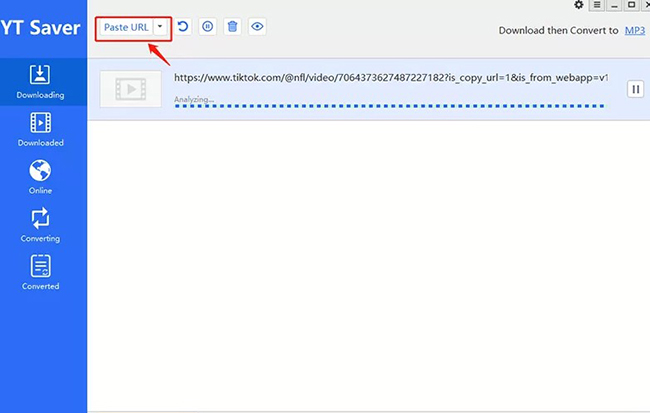Viewport: 650px width, 413px height.
Task: Open the settings gear icon
Action: coord(578,5)
